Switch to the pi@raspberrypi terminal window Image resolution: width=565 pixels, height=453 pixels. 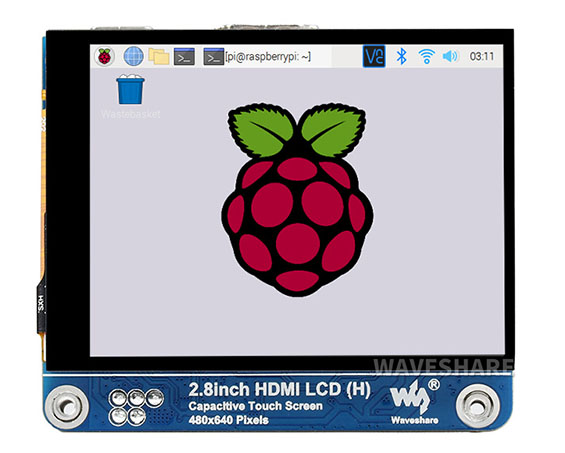coord(257,57)
